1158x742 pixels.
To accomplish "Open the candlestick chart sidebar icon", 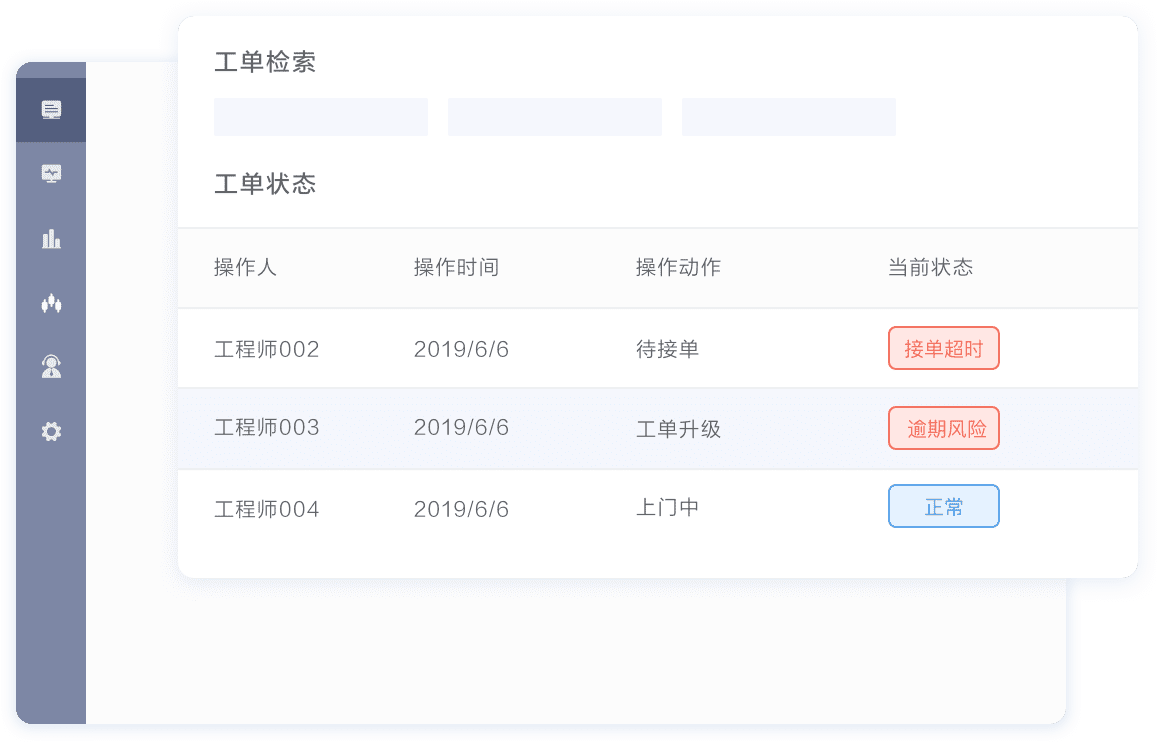I will pos(51,303).
